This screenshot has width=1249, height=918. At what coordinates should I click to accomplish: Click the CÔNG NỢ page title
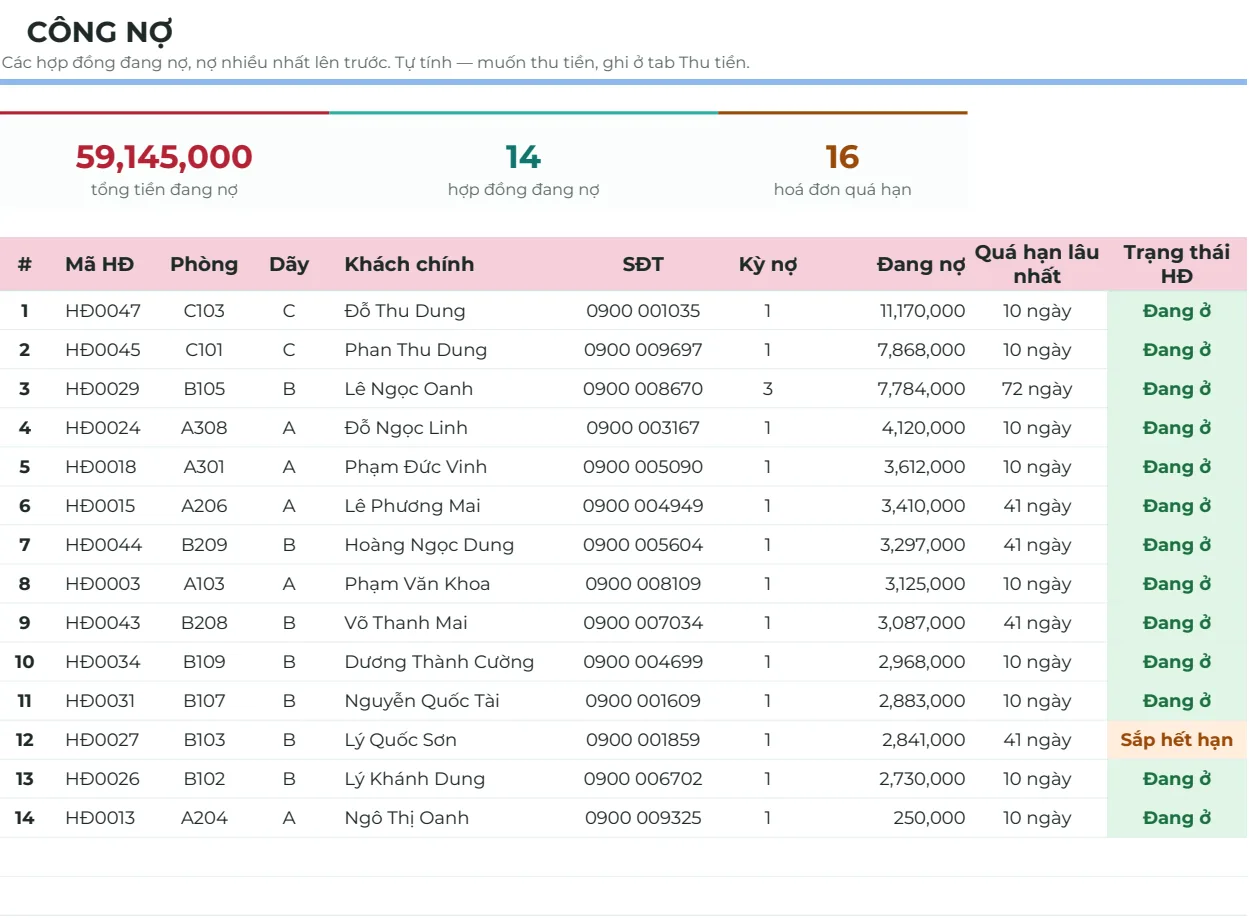click(x=100, y=32)
